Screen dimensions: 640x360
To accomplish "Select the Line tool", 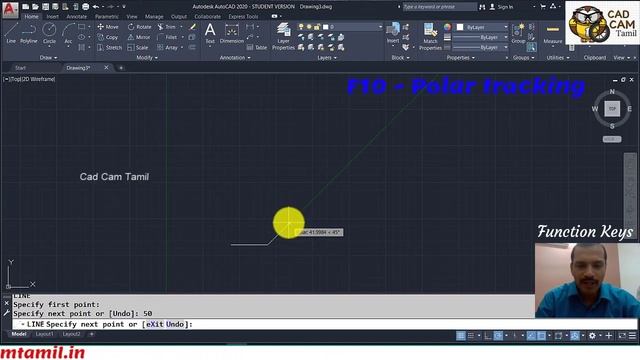I will tap(11, 33).
